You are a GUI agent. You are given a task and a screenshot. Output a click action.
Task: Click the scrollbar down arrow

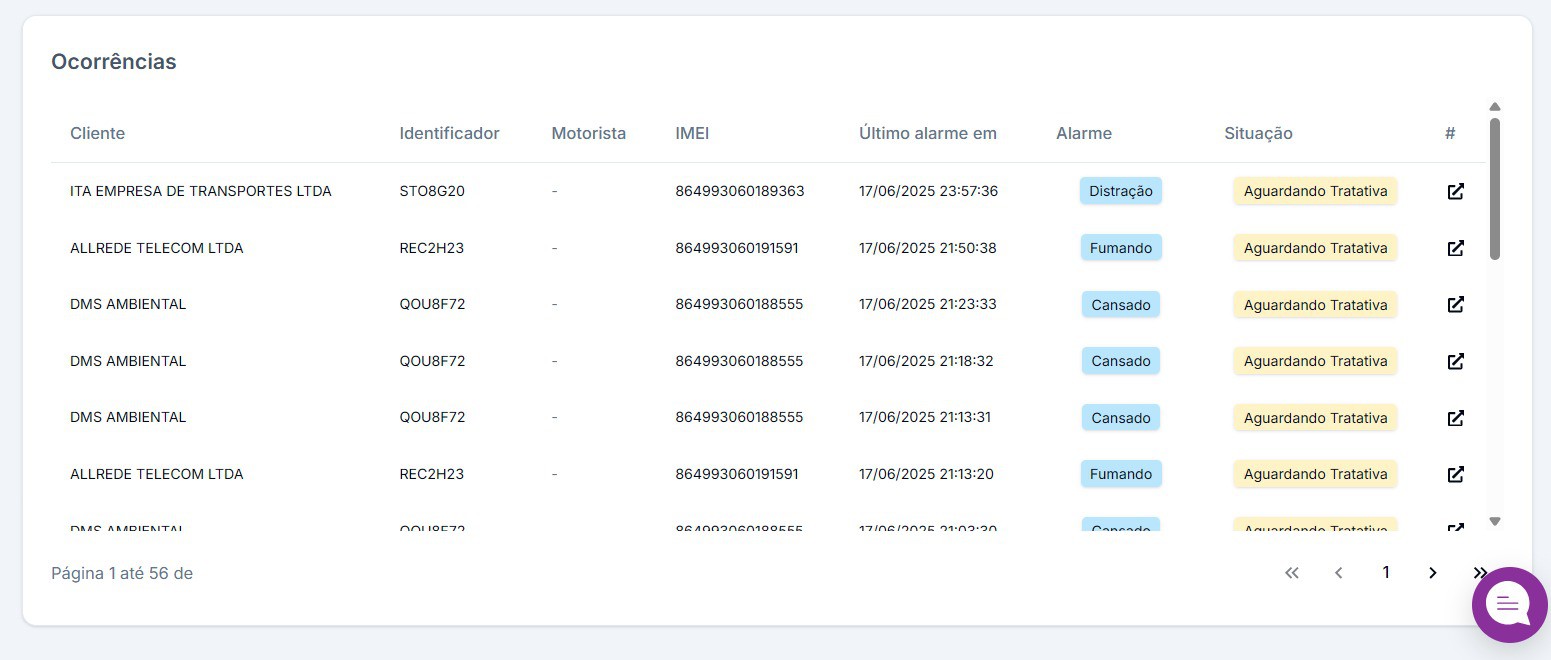click(x=1495, y=521)
